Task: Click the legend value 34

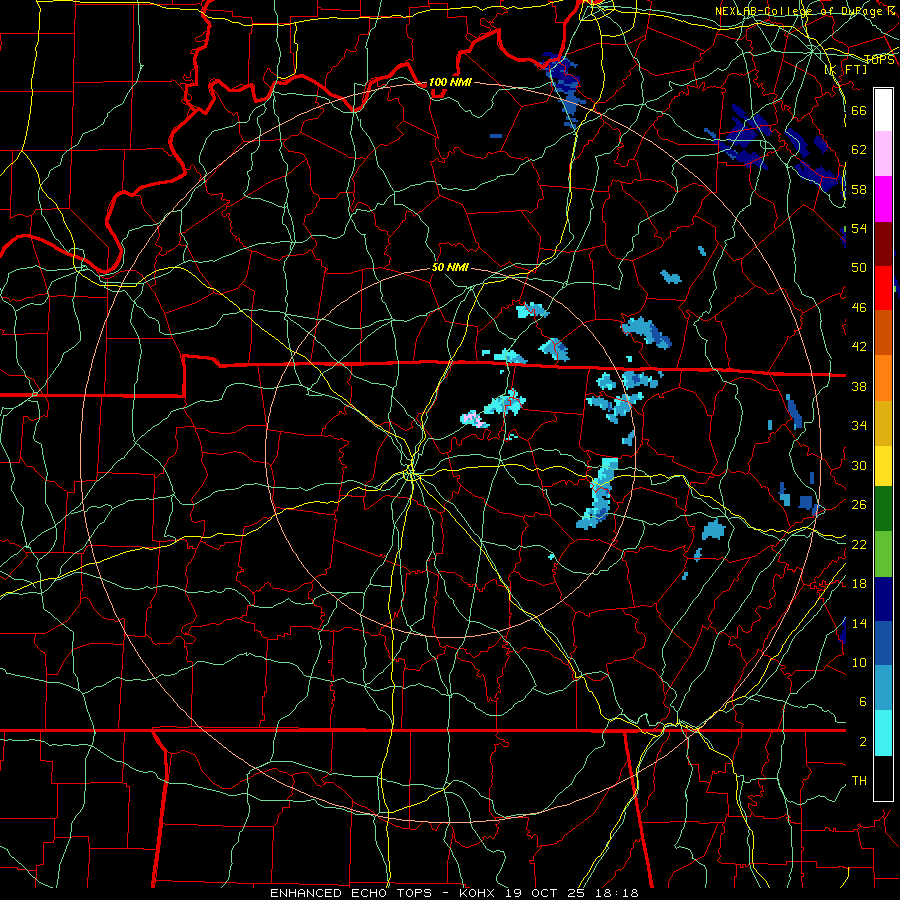Action: pos(859,426)
